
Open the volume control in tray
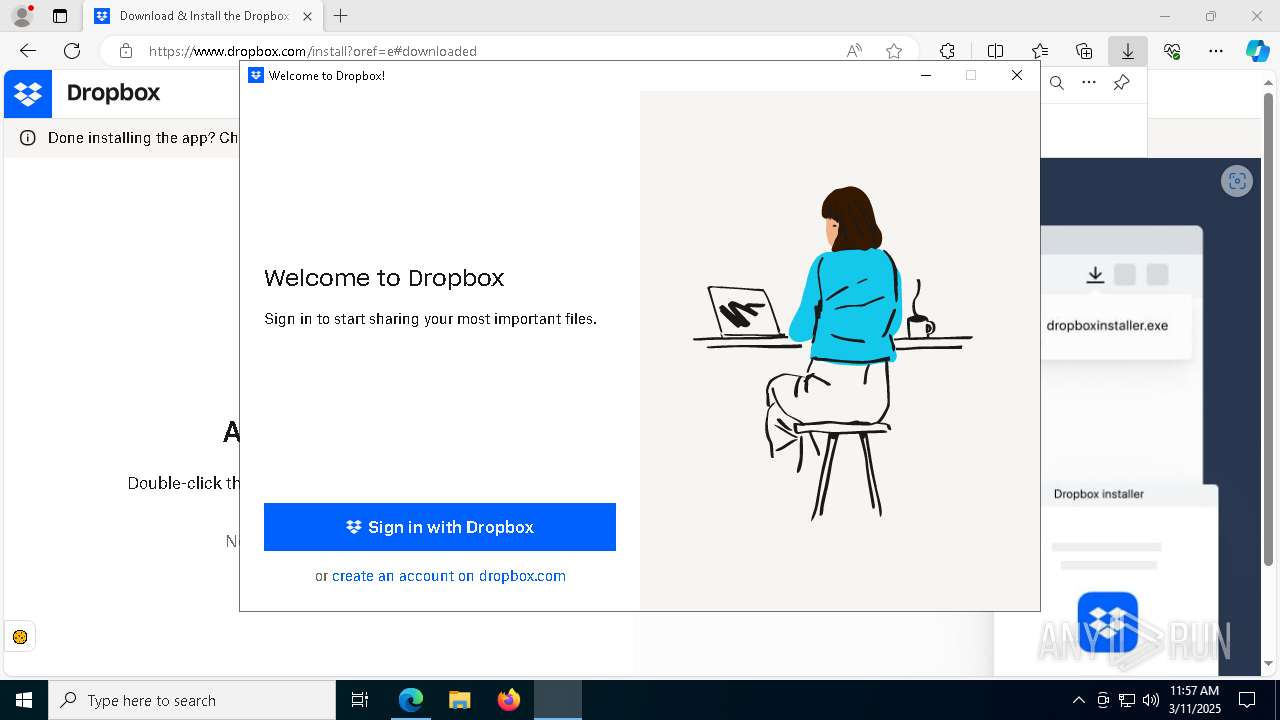point(1150,700)
